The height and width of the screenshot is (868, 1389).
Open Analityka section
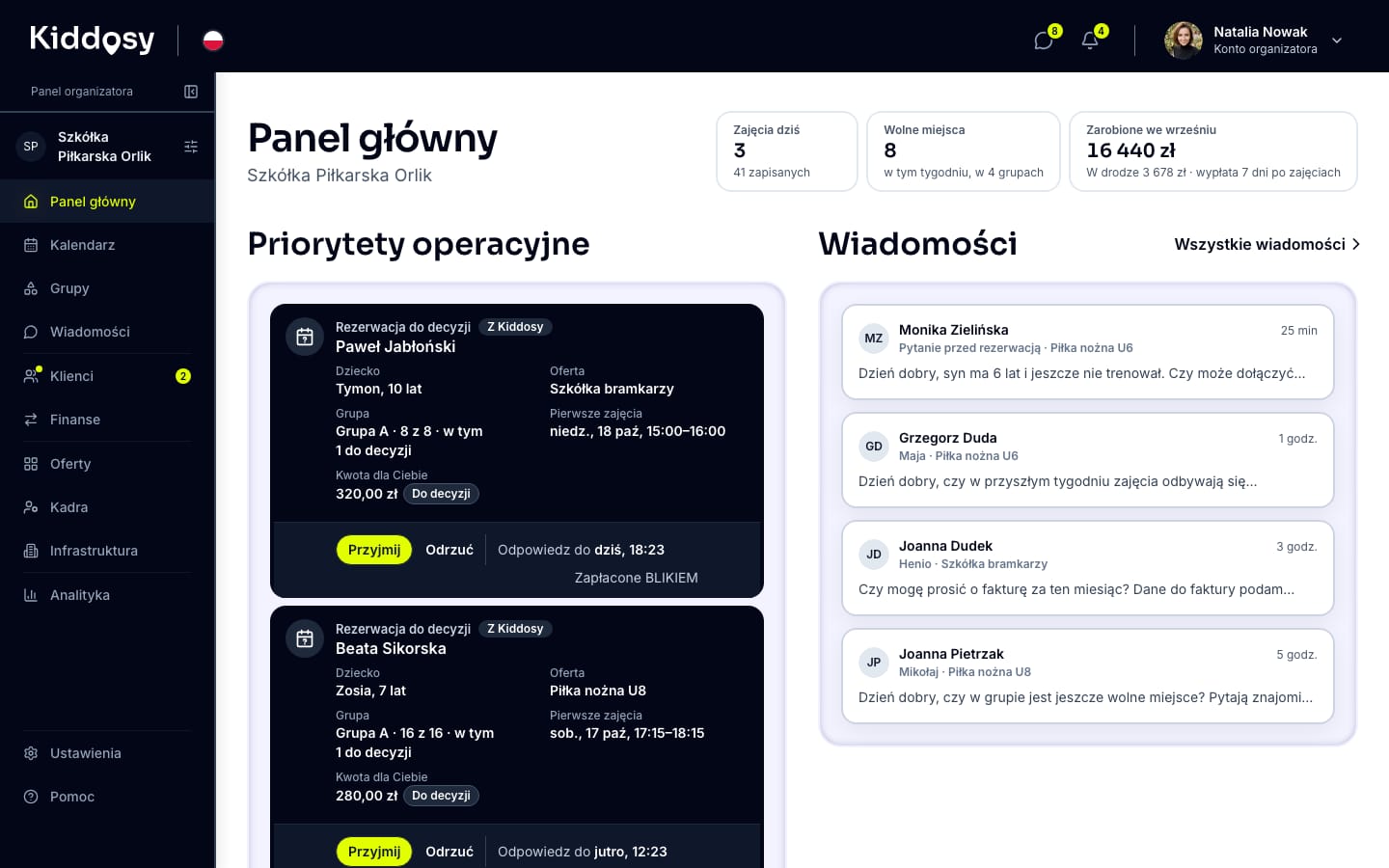coord(107,595)
